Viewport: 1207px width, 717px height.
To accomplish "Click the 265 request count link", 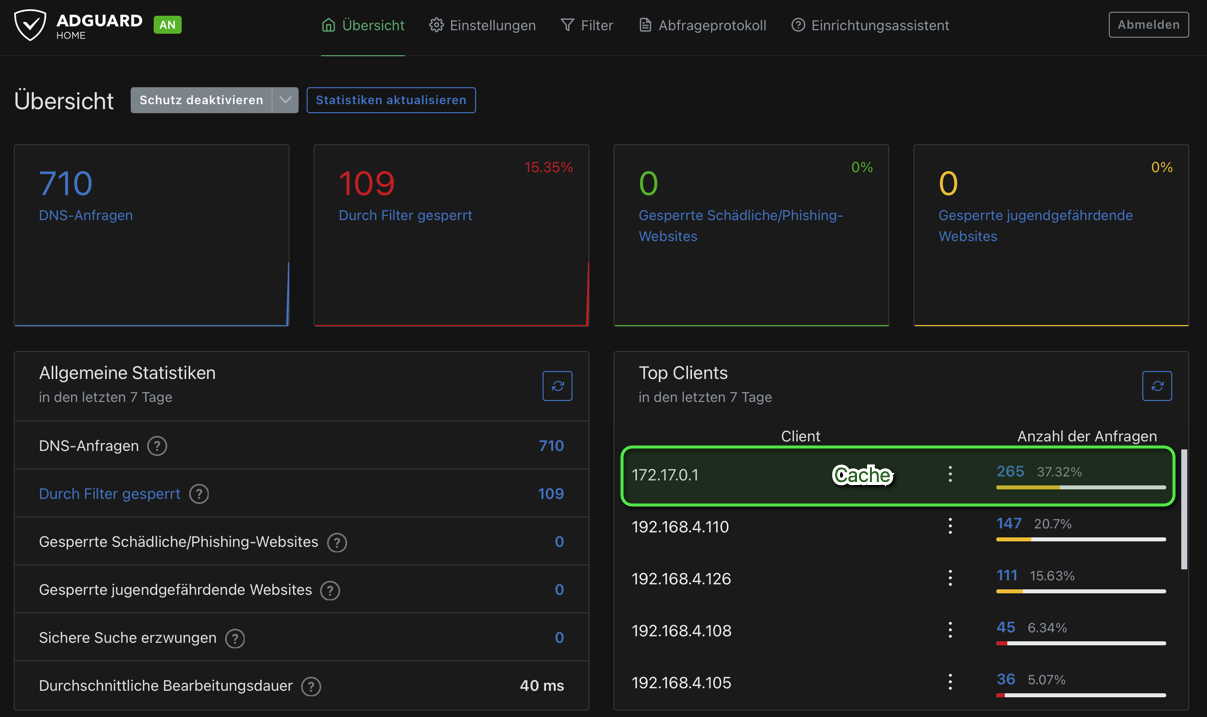I will click(1010, 471).
